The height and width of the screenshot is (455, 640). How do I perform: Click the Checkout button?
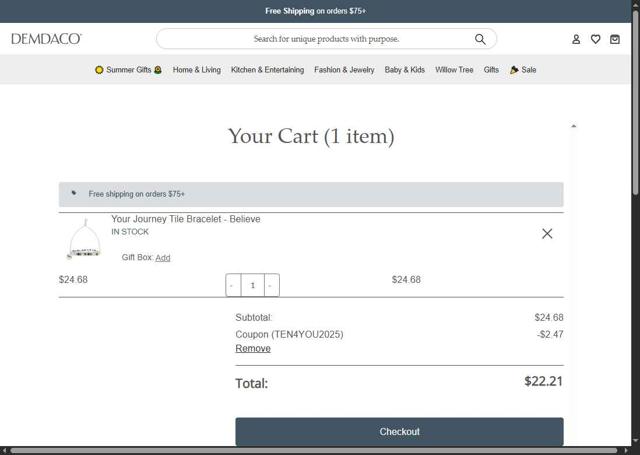click(x=399, y=431)
